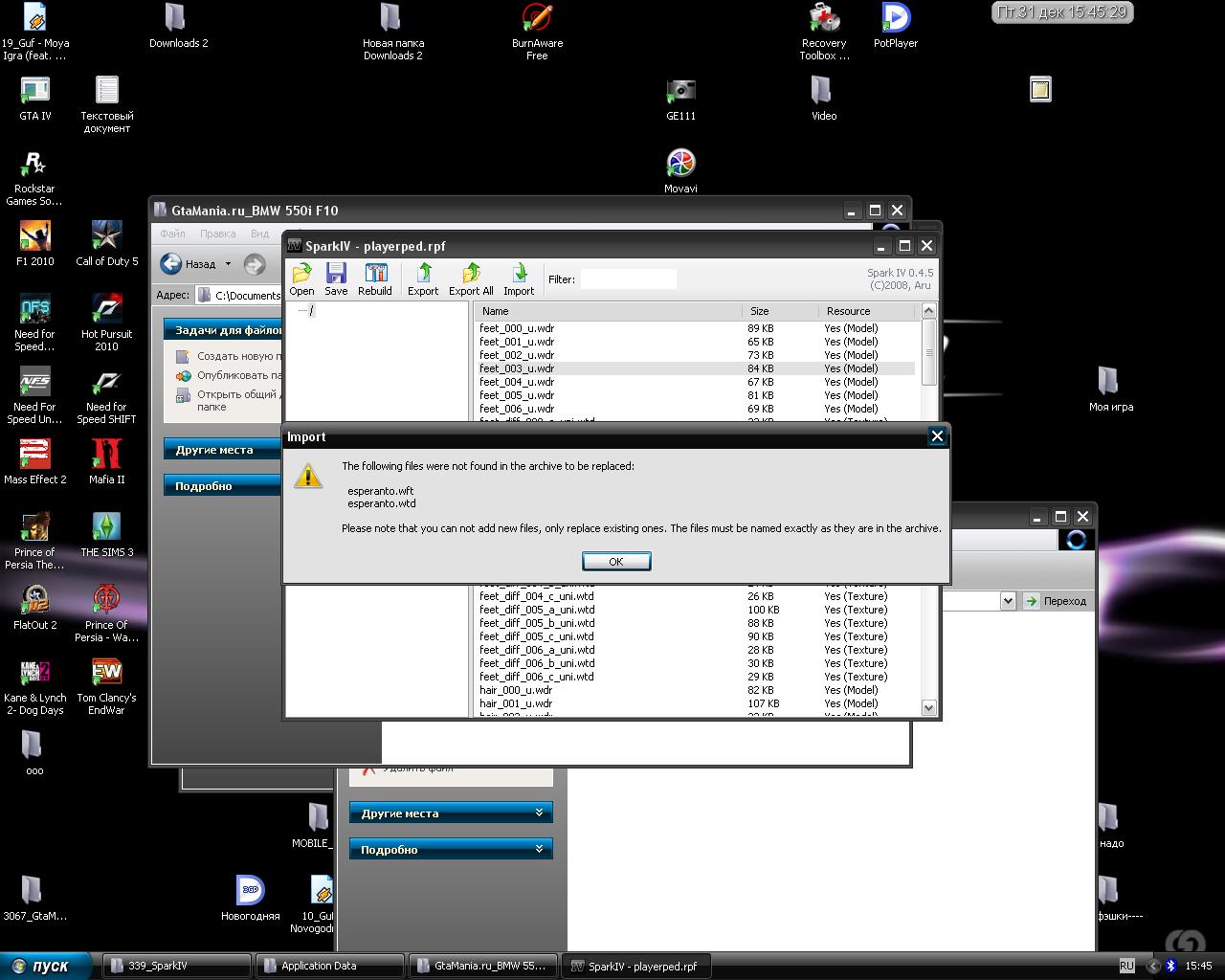
Task: Click OK in the Import dialog
Action: pyautogui.click(x=616, y=562)
